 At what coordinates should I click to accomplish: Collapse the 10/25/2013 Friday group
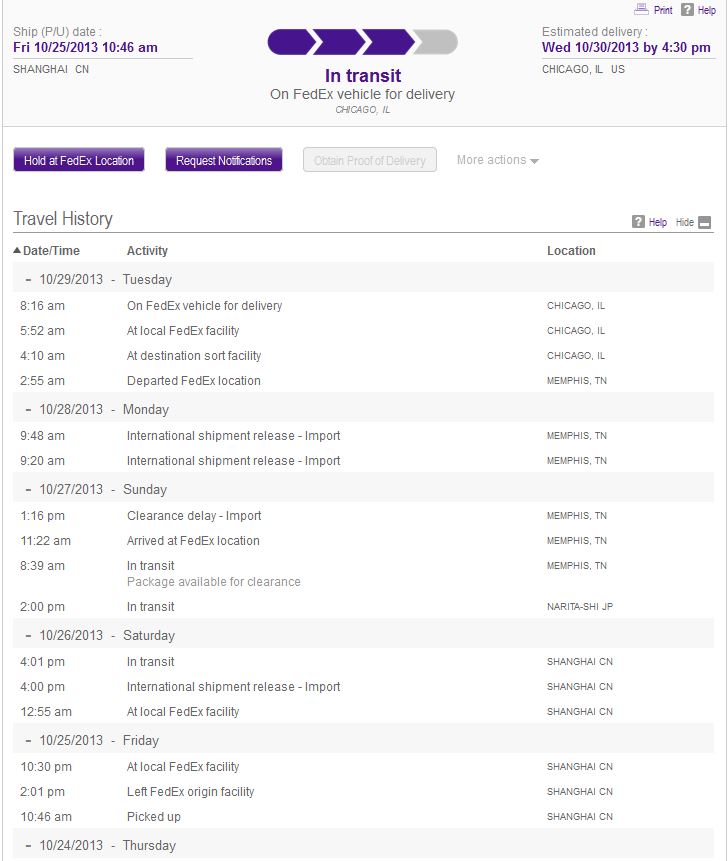pos(28,741)
